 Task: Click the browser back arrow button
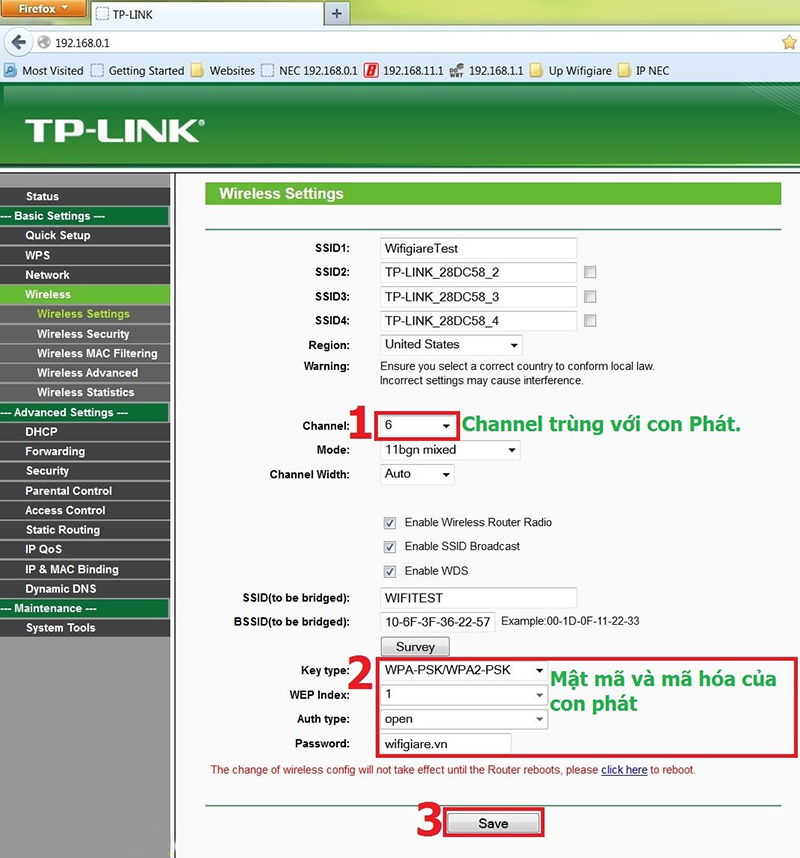(x=19, y=42)
